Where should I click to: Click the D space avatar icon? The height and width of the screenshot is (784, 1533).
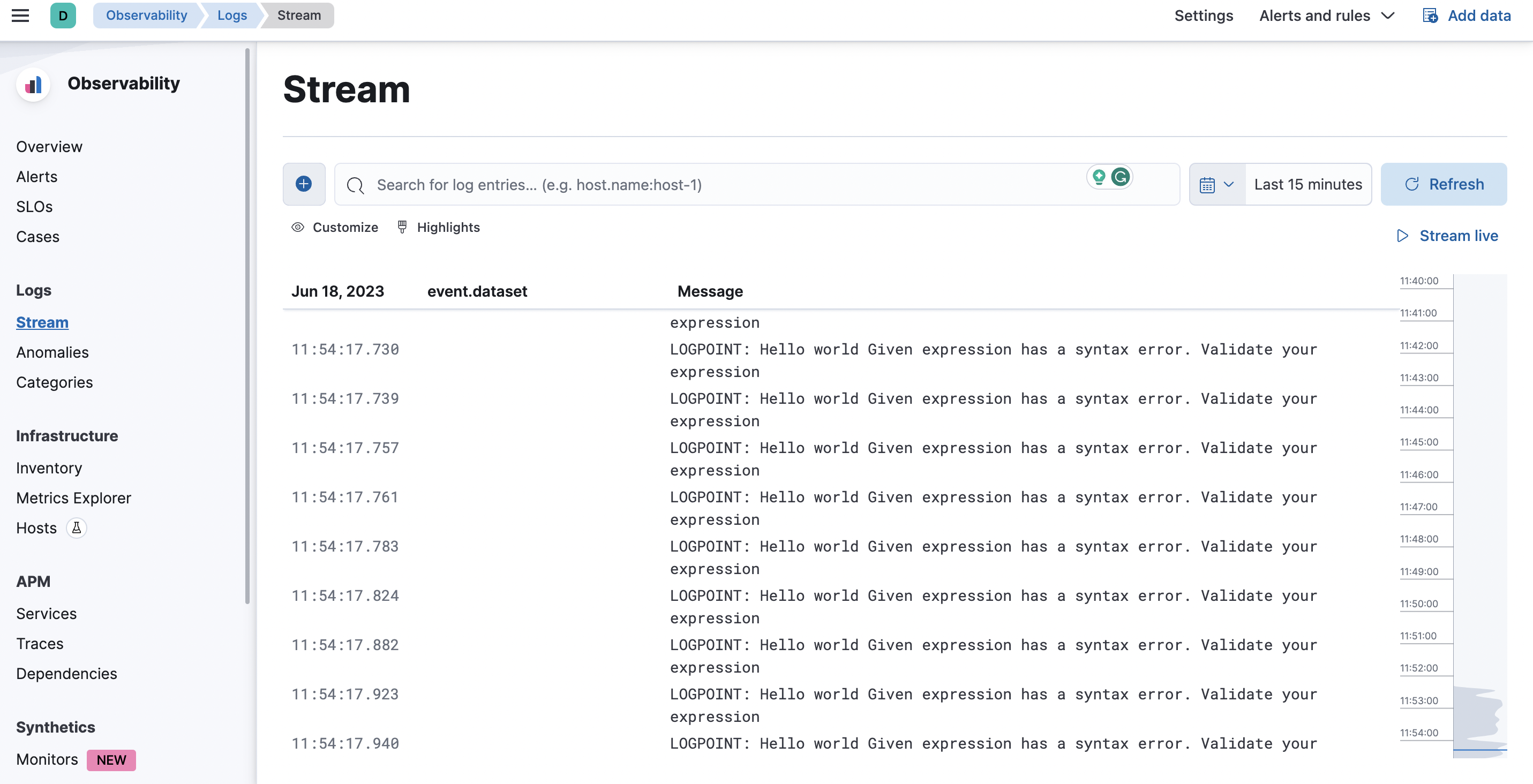[63, 16]
